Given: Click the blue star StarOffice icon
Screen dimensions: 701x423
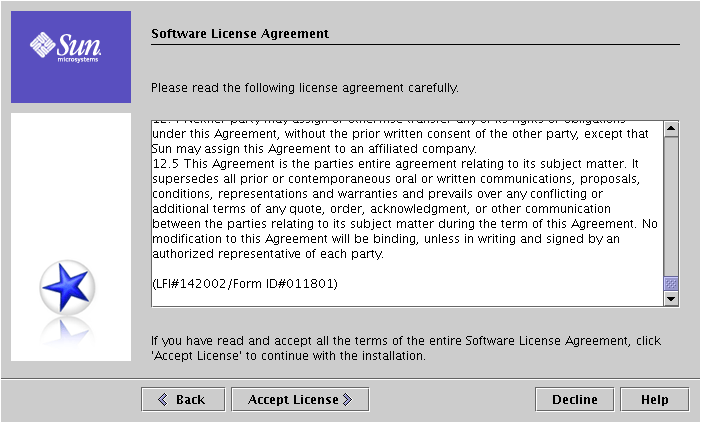Looking at the screenshot, I should [68, 287].
